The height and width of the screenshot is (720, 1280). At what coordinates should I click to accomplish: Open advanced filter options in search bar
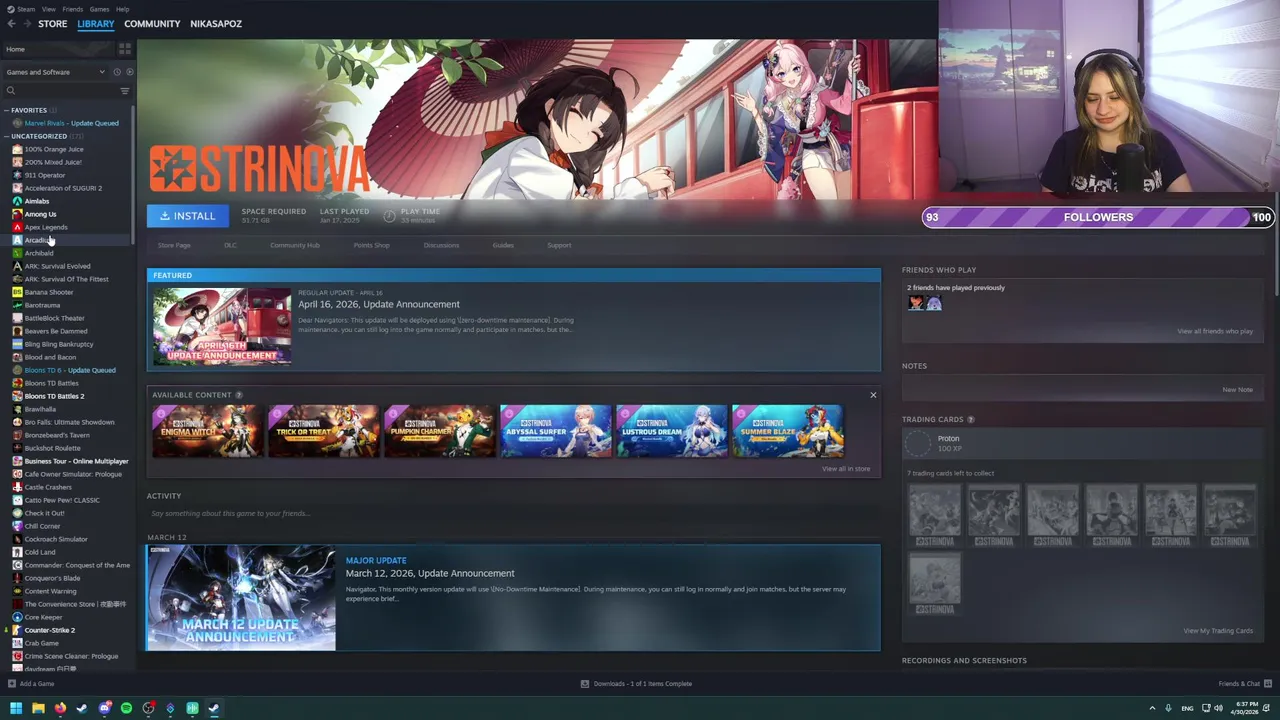(125, 91)
